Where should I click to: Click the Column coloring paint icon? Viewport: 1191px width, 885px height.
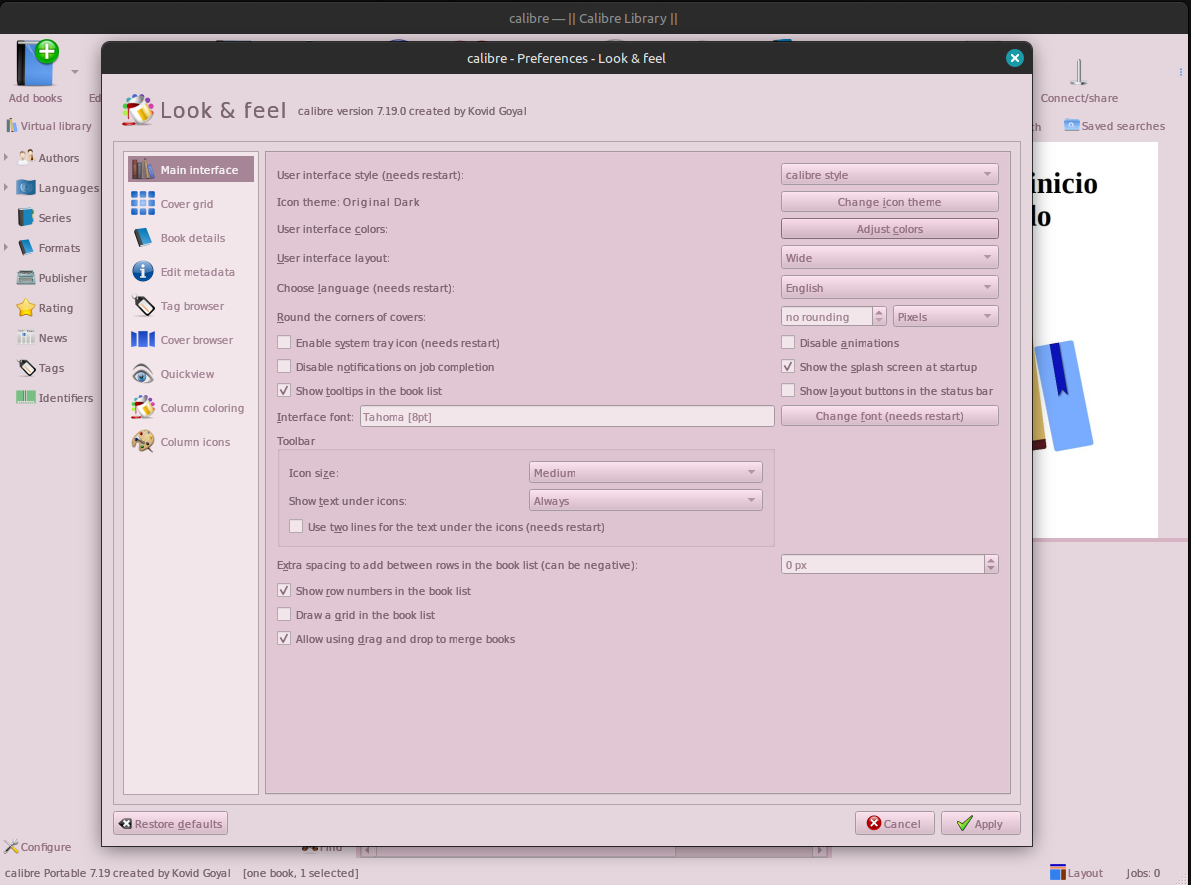point(143,408)
